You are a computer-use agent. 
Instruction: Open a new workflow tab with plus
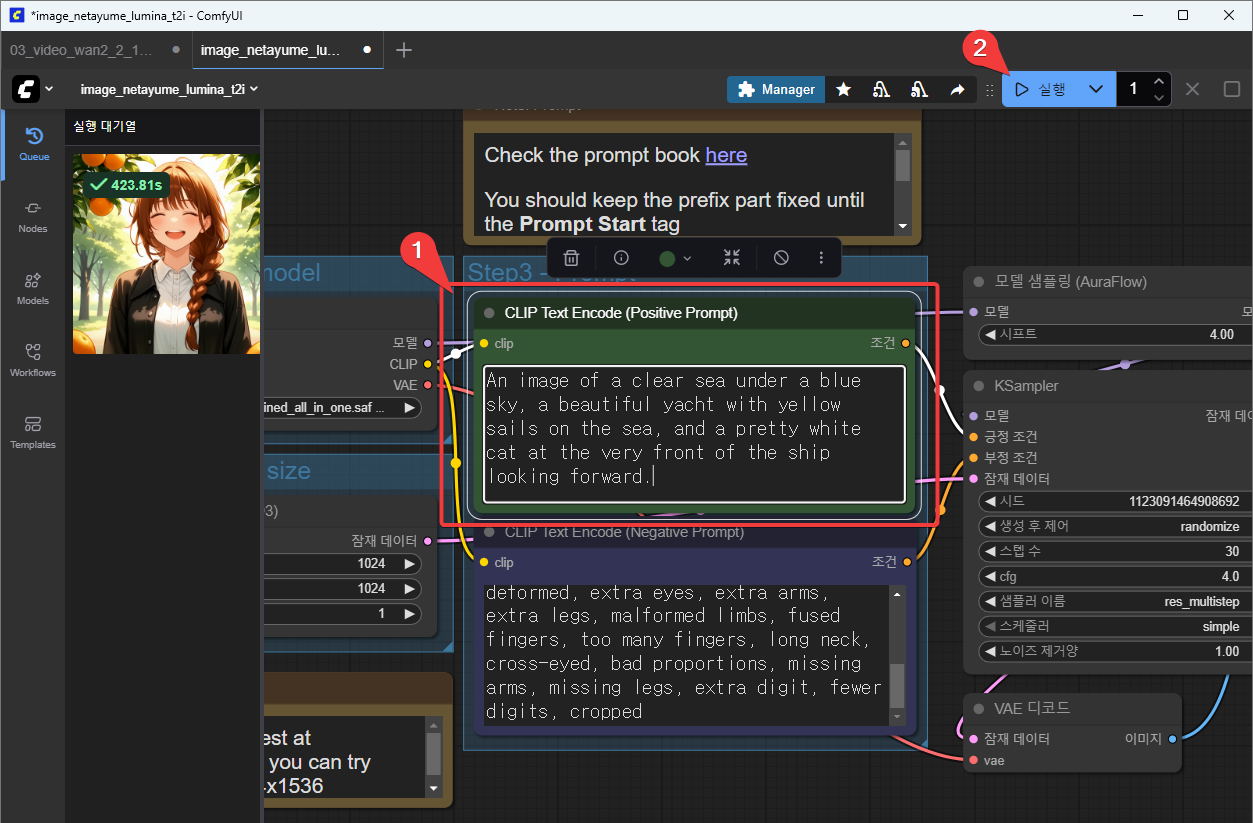[x=404, y=50]
